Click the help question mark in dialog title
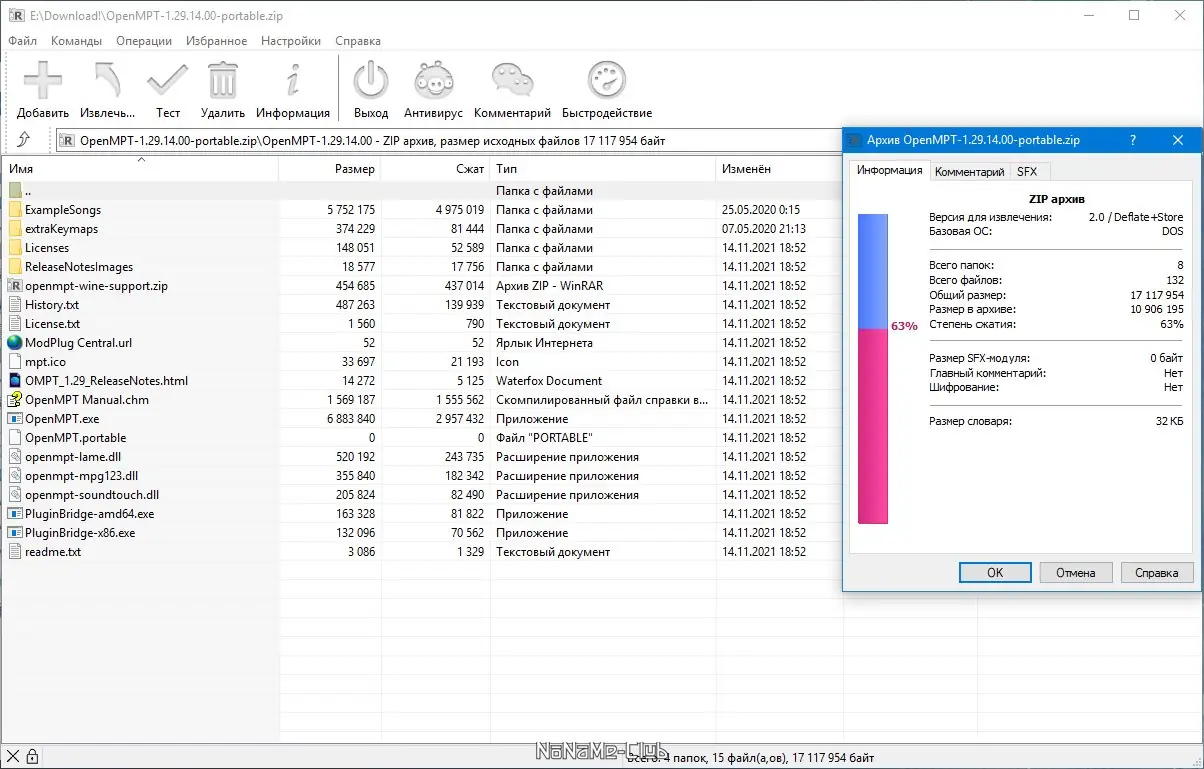Screen dimensions: 1204x769 point(1133,141)
